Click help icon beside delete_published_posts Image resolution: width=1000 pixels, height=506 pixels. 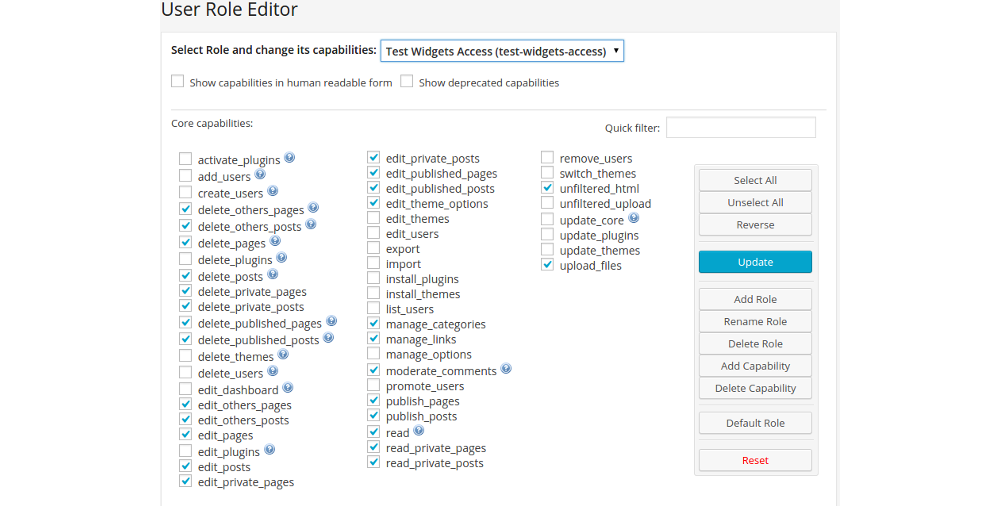pyautogui.click(x=328, y=338)
